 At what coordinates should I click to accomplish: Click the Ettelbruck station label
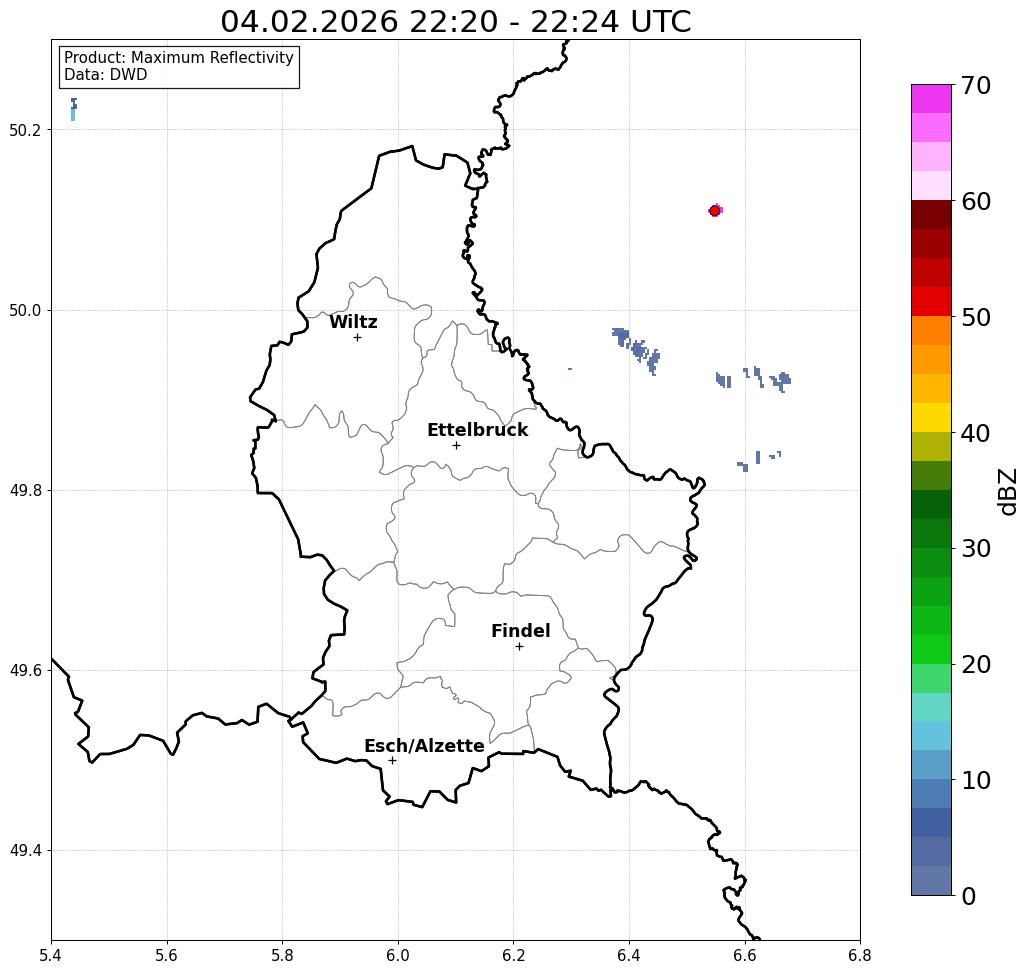tap(478, 430)
